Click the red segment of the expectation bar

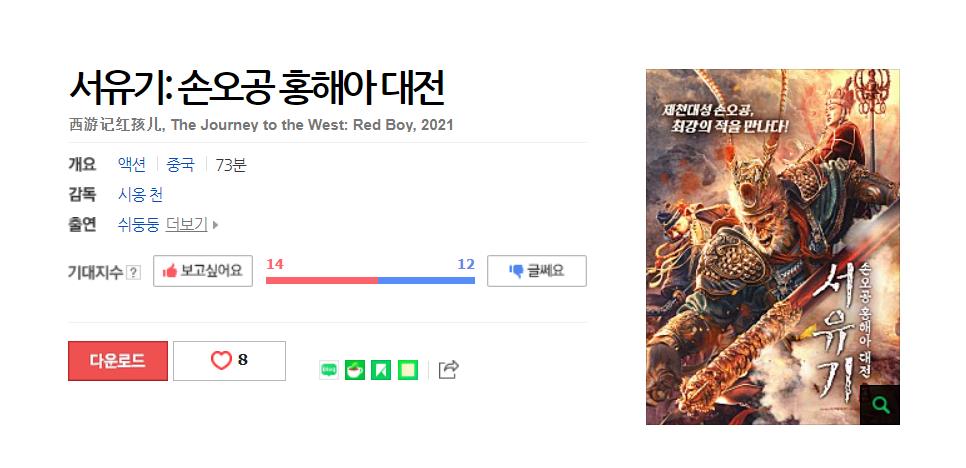coord(322,280)
